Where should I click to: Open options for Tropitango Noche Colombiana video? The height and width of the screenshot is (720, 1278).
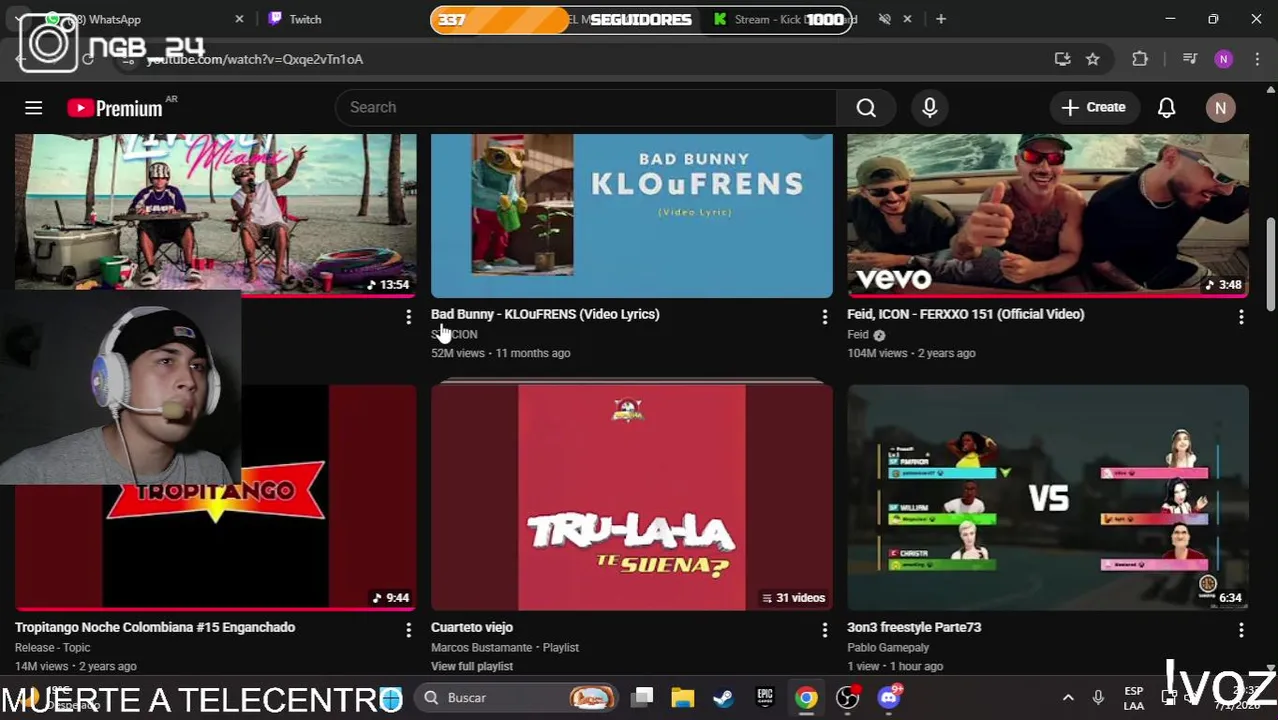[408, 630]
